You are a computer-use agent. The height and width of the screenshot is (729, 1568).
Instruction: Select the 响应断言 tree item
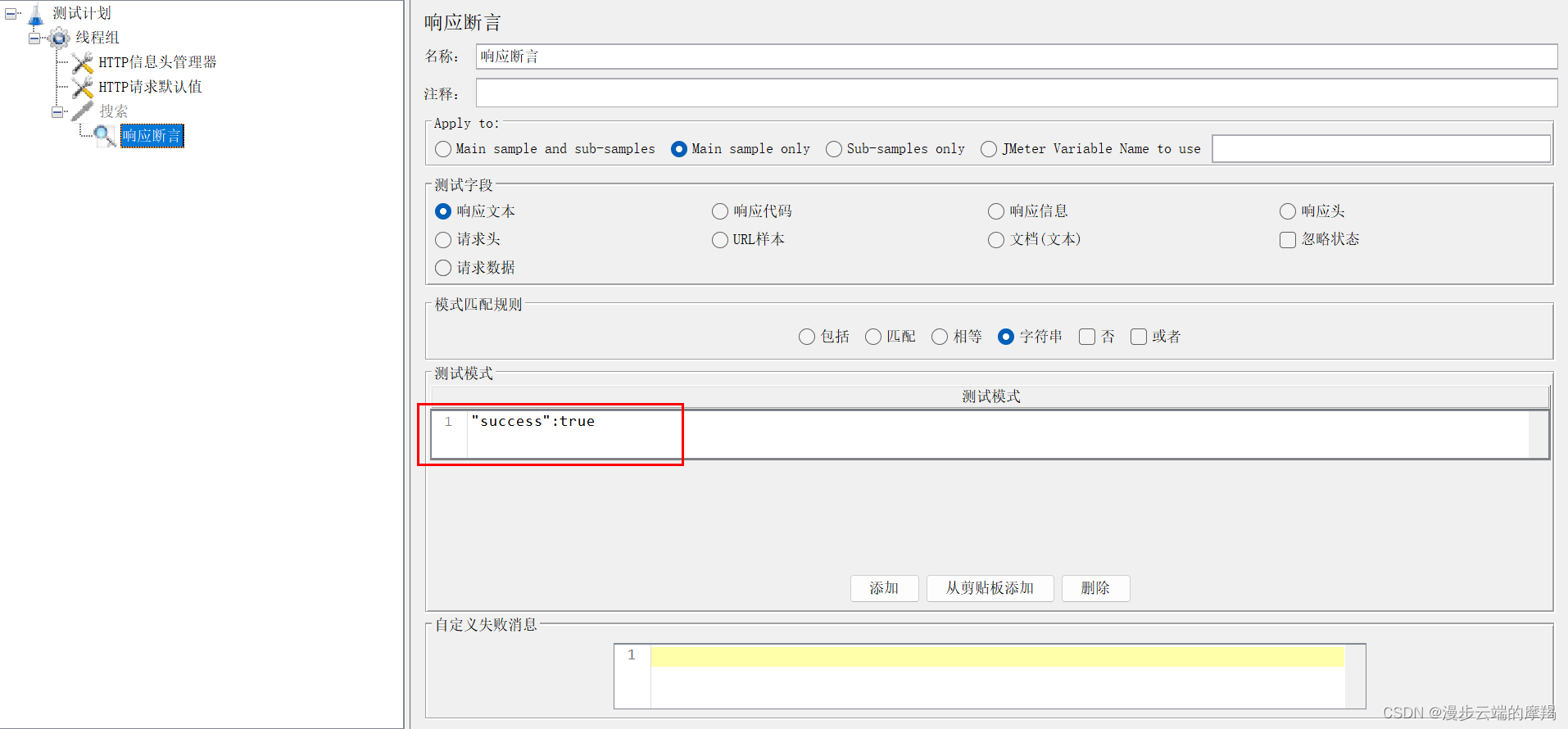(152, 136)
